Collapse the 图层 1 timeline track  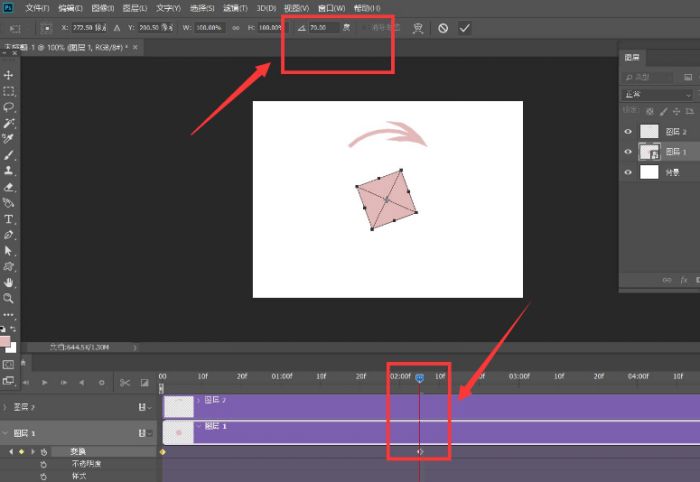coord(6,433)
